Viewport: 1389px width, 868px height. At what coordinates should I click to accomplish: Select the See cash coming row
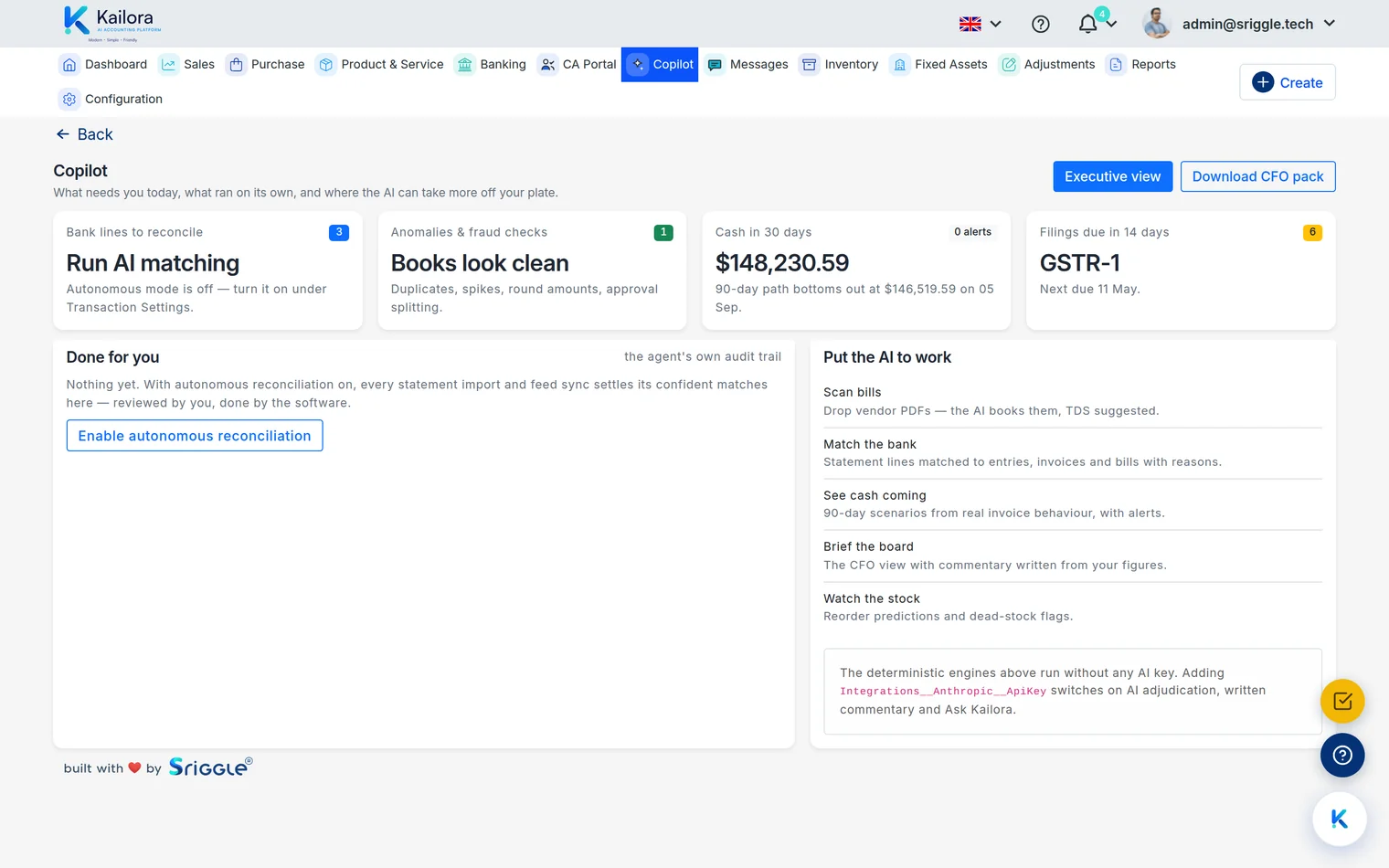click(1073, 504)
